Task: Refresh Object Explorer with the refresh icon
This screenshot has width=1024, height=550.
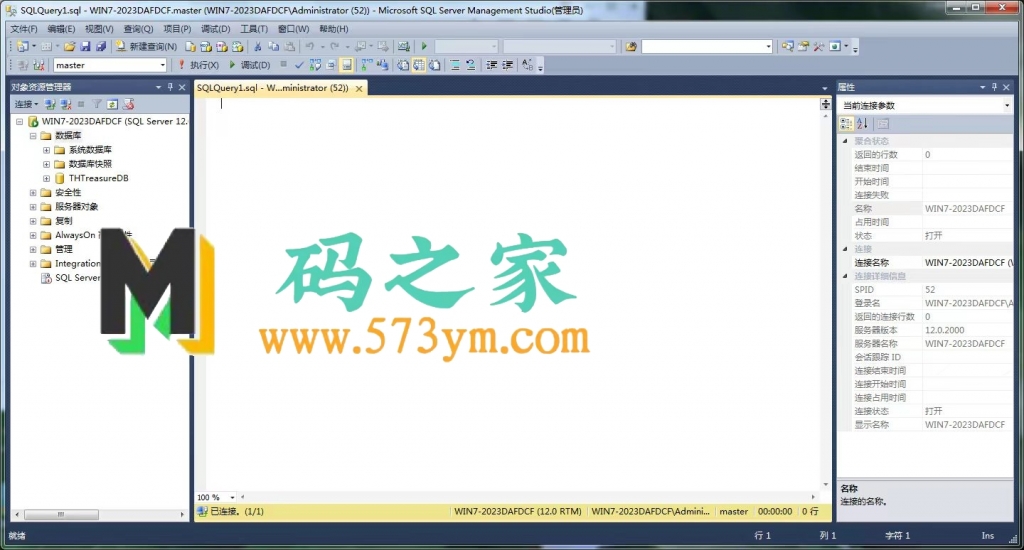Action: [112, 105]
